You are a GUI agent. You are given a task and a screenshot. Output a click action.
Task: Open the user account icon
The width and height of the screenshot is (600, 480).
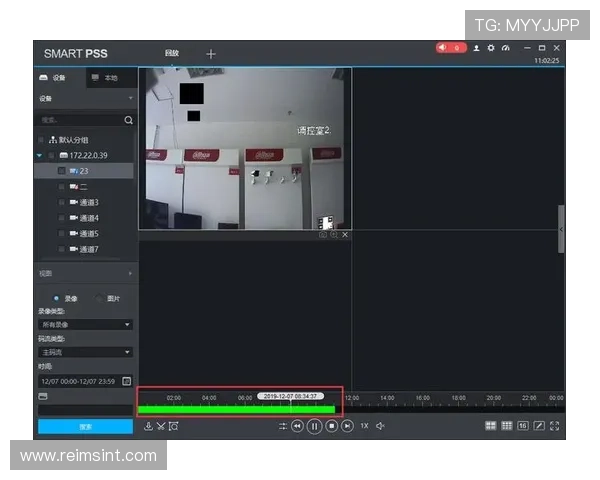point(476,48)
